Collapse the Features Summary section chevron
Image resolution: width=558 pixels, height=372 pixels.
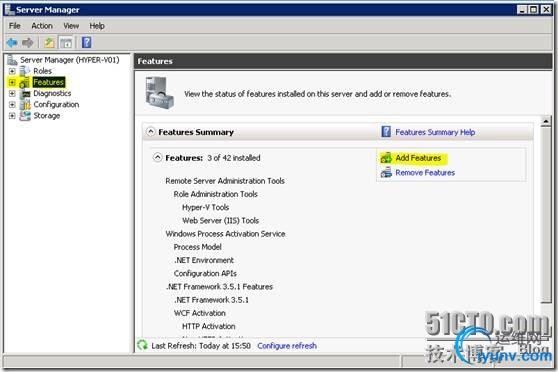(151, 132)
